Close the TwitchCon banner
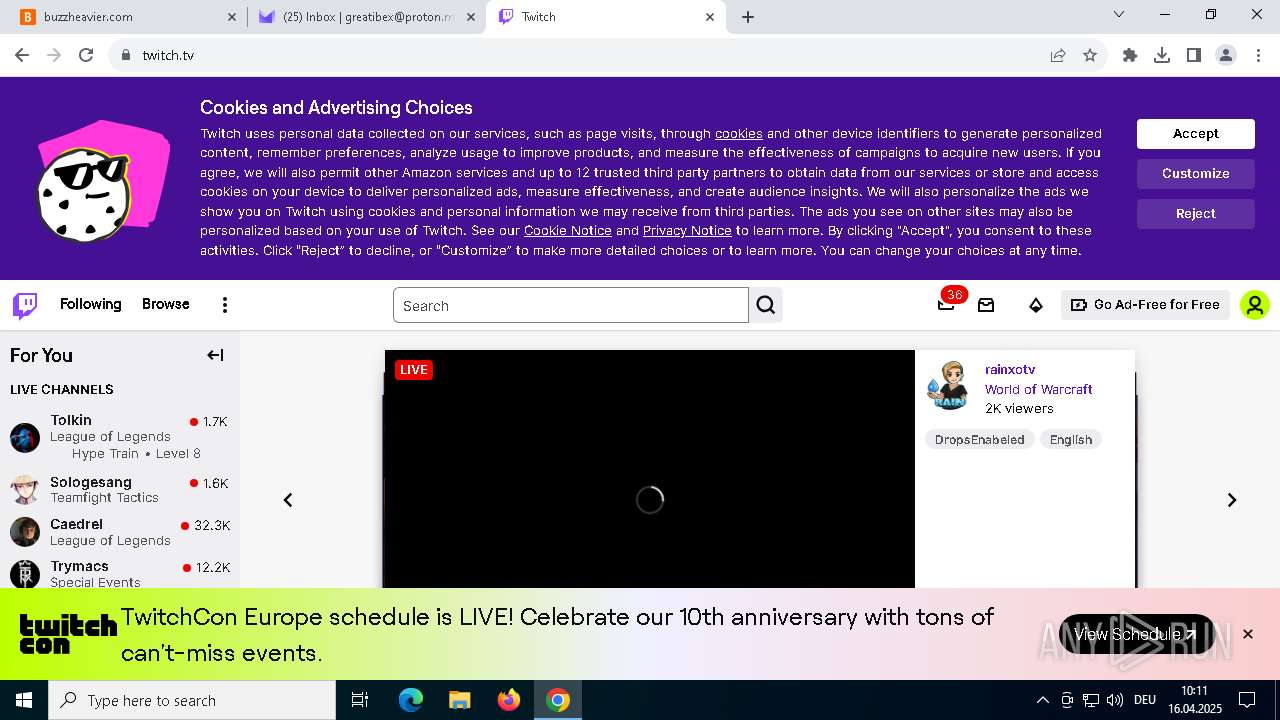1280x720 pixels. click(1248, 634)
